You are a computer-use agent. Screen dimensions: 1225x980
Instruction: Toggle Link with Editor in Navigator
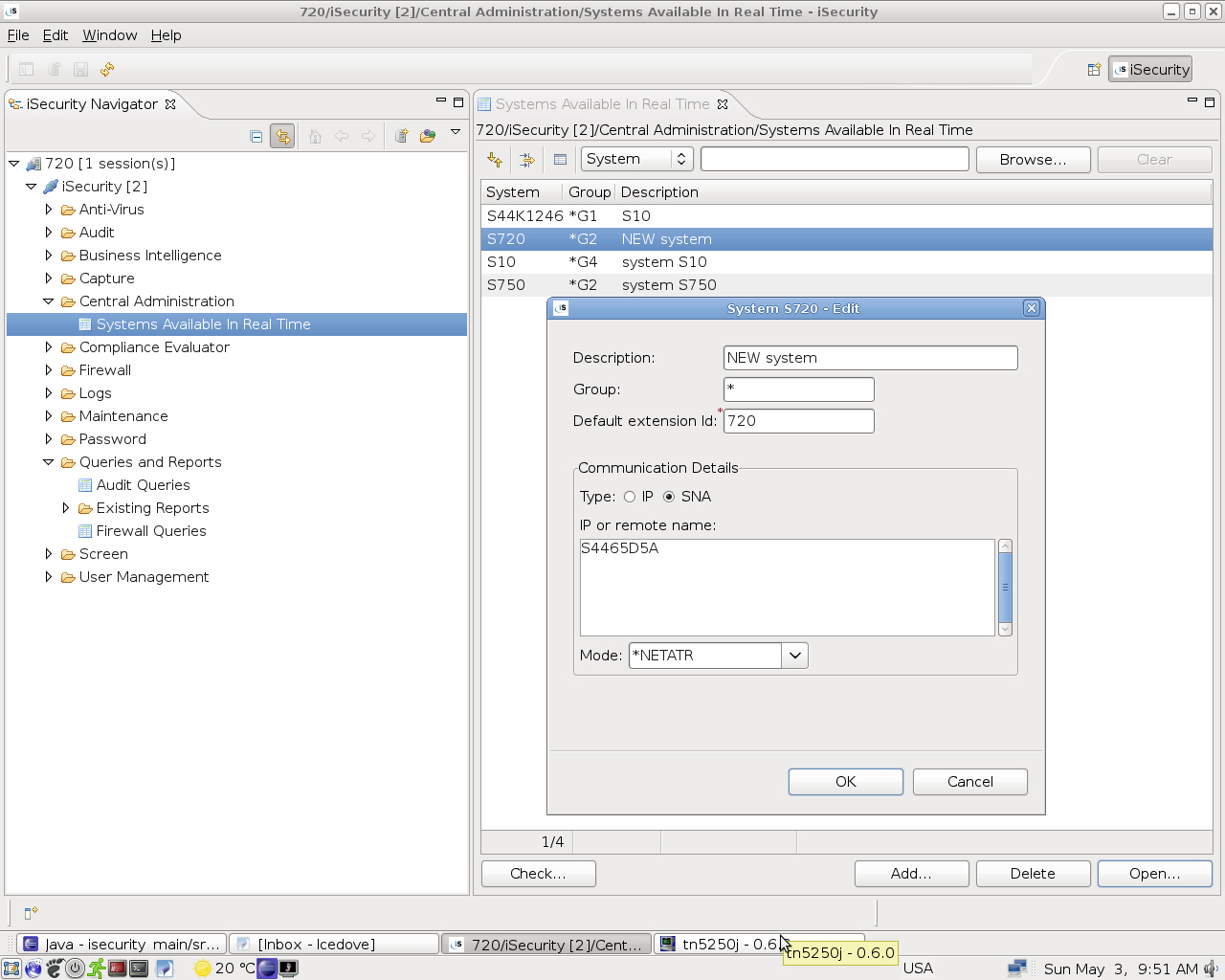coord(282,136)
